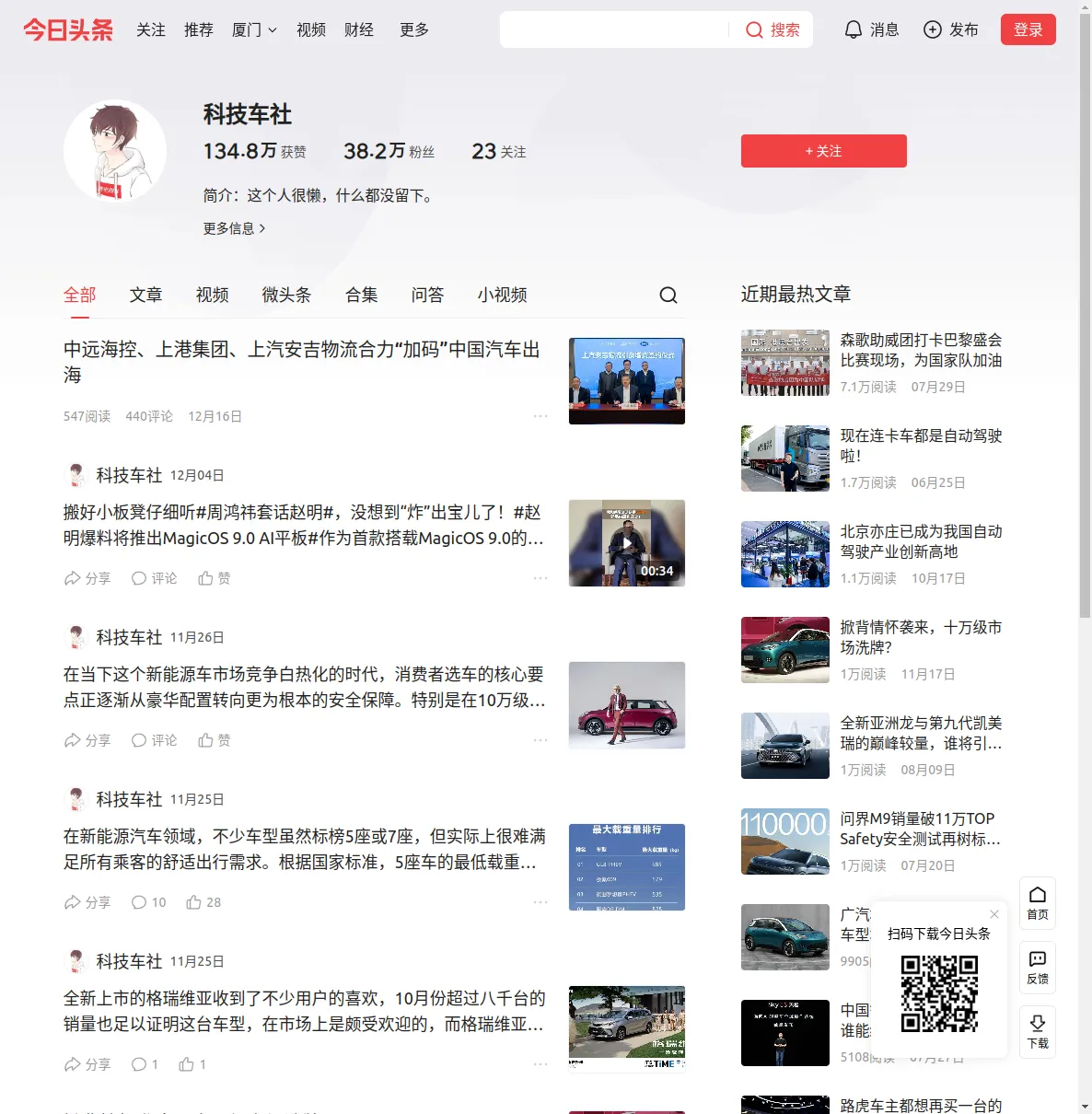This screenshot has height=1114, width=1092.
Task: Open the article 中远海控、上港集团、上汽安吉物流
Action: [x=302, y=362]
